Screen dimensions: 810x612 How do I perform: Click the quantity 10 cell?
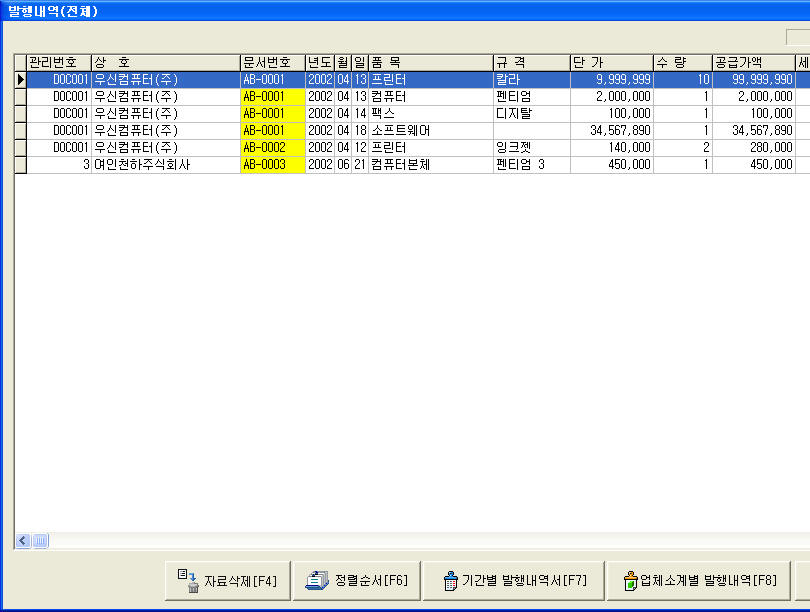click(x=683, y=80)
